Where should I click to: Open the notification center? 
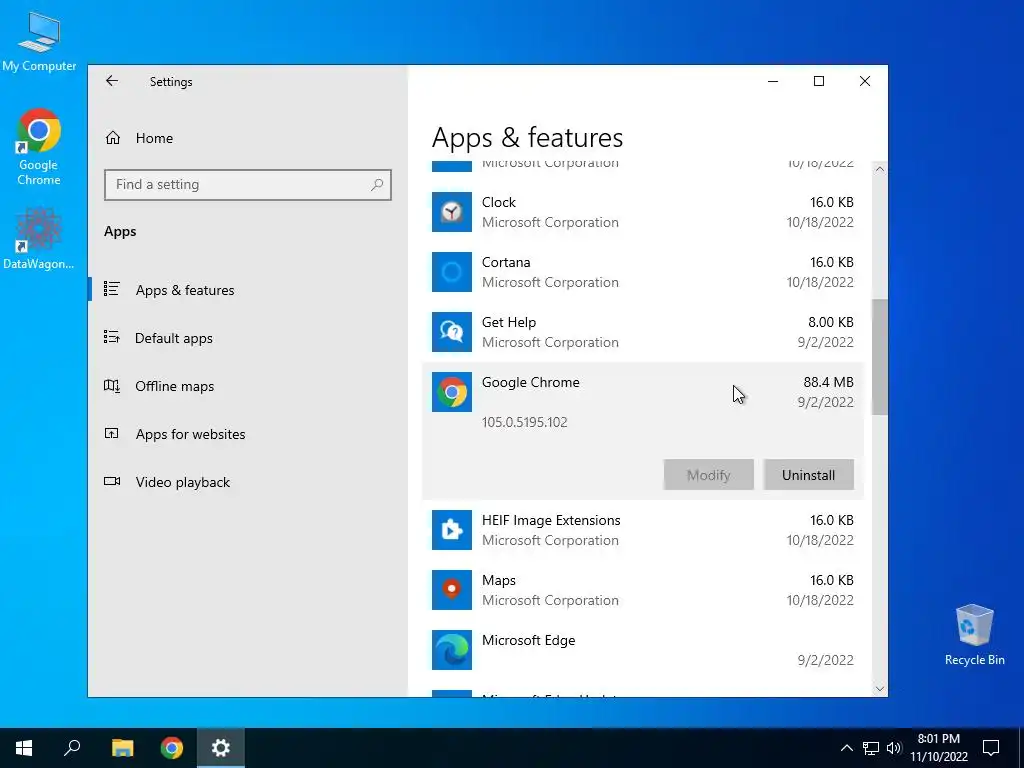(991, 748)
